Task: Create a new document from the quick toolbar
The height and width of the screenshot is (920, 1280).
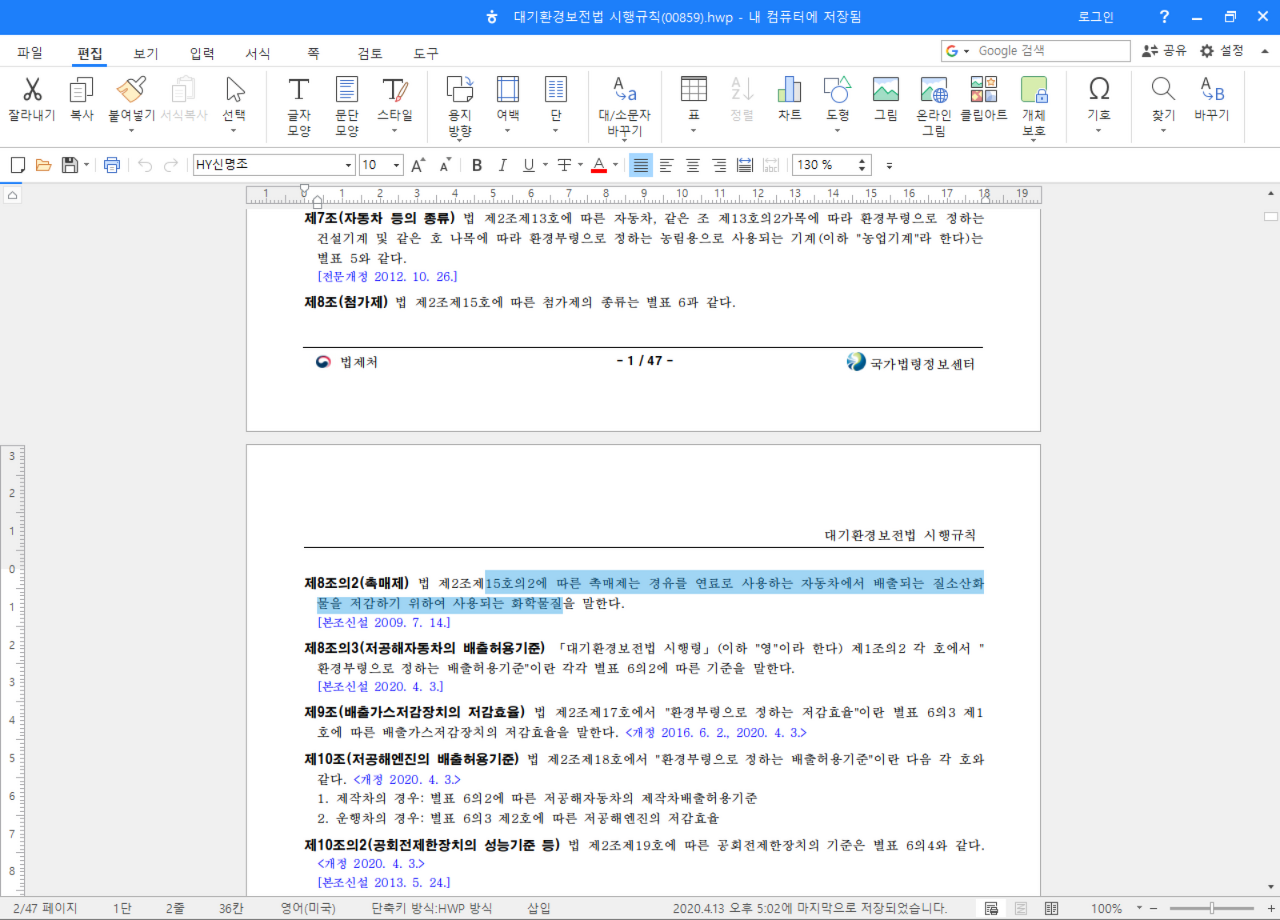Action: (x=18, y=165)
